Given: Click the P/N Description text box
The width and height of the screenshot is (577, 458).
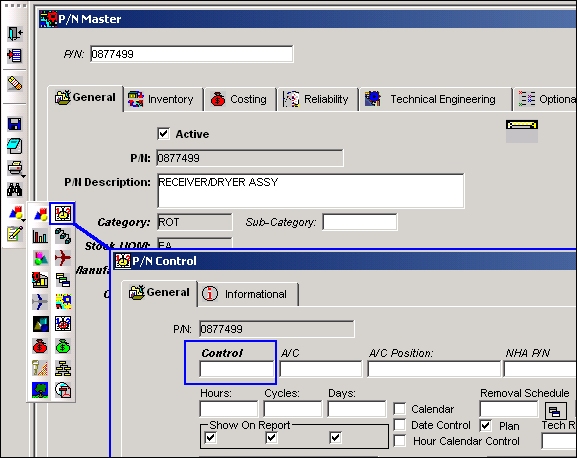Looking at the screenshot, I should pyautogui.click(x=311, y=191).
